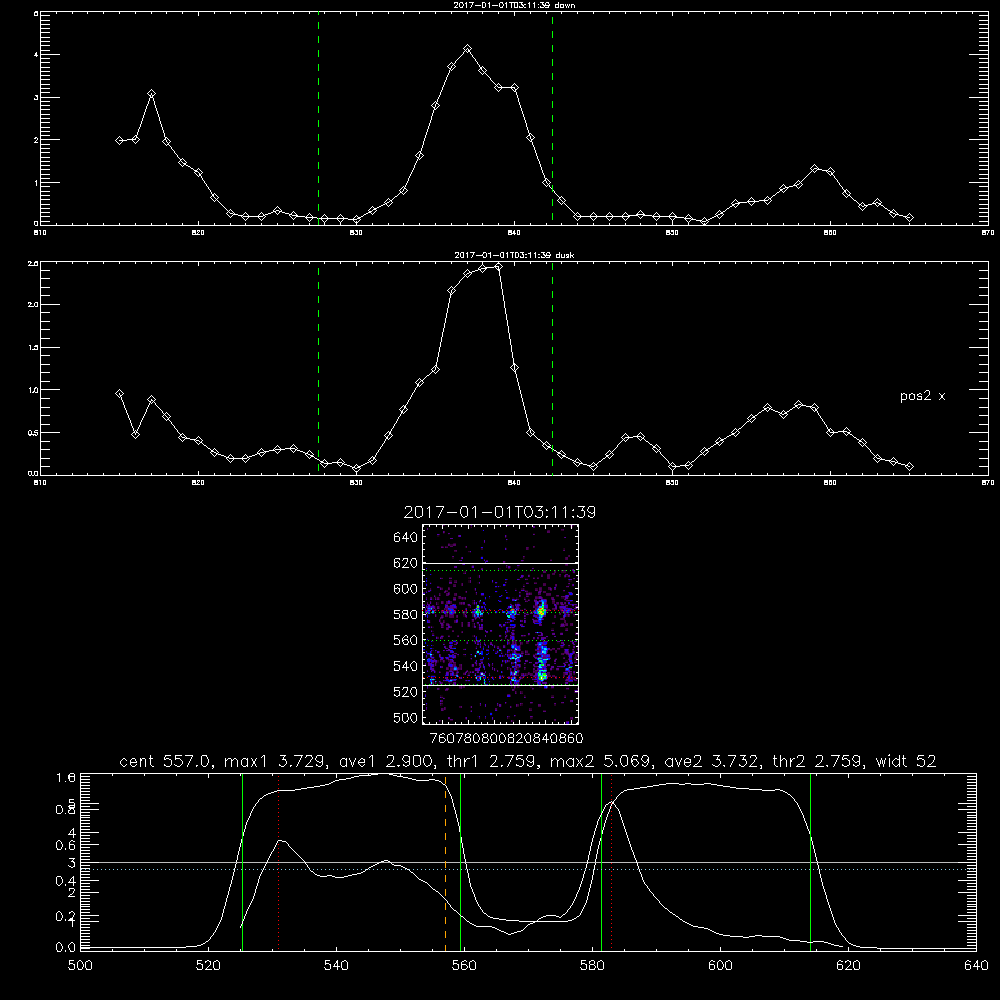Click the '520' y-axis label beside the heatmap
Viewport: 1000px width, 1000px height.
(x=406, y=692)
